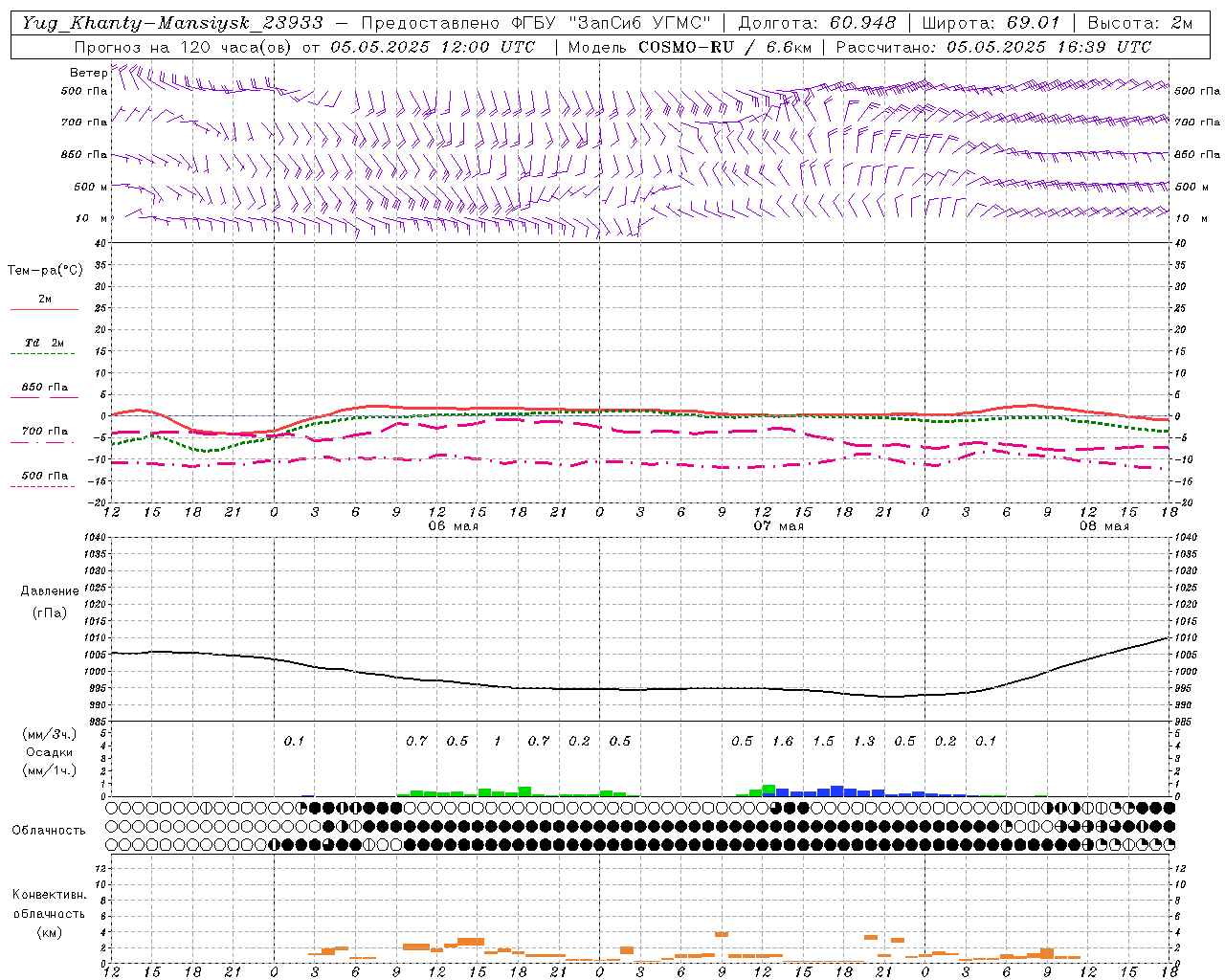Screen dimensions: 1225x980
Task: Click the 3-hour precipitation value '1.3'
Action: coord(864,741)
